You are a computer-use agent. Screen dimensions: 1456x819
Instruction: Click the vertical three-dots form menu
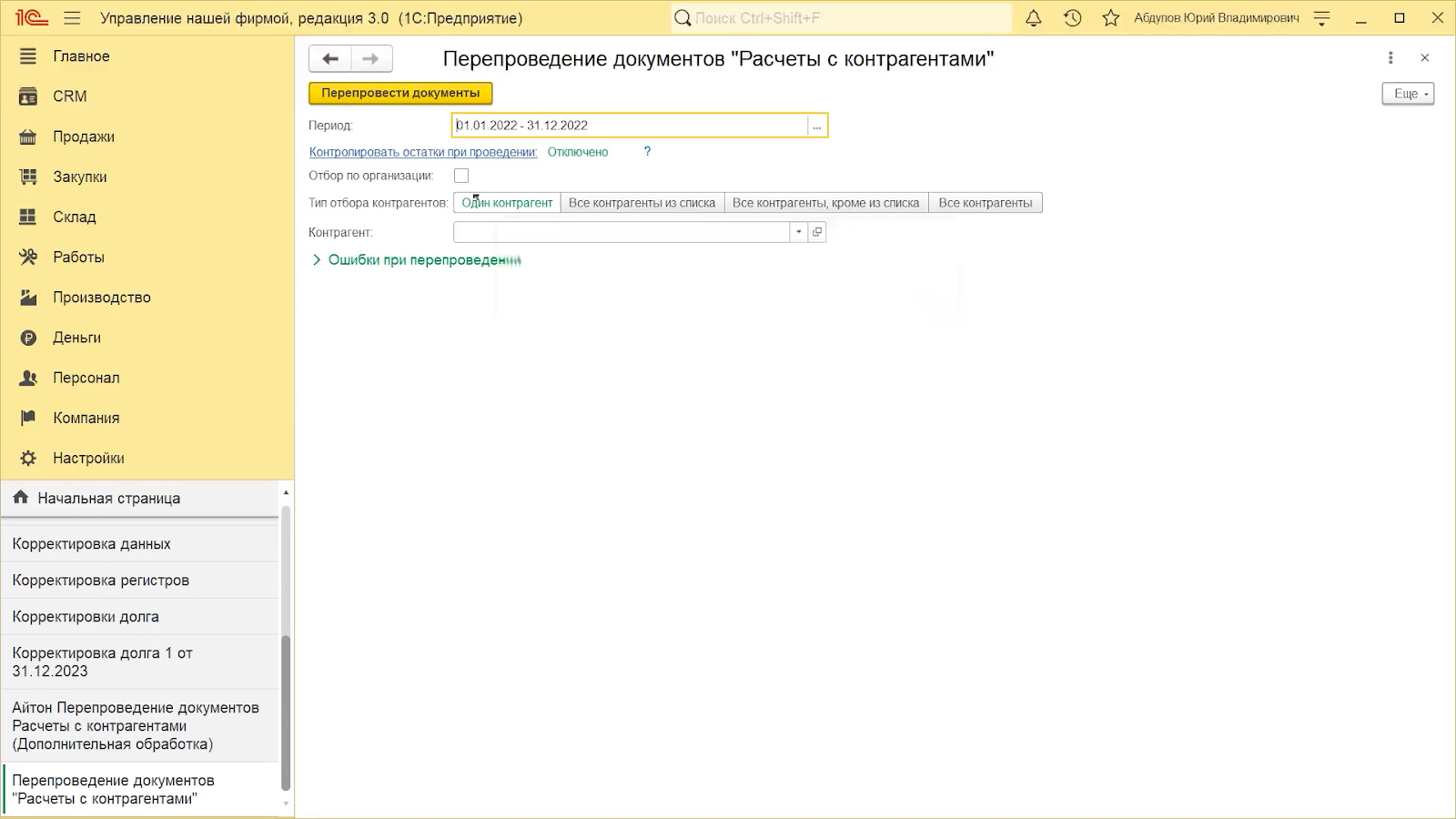click(1390, 58)
